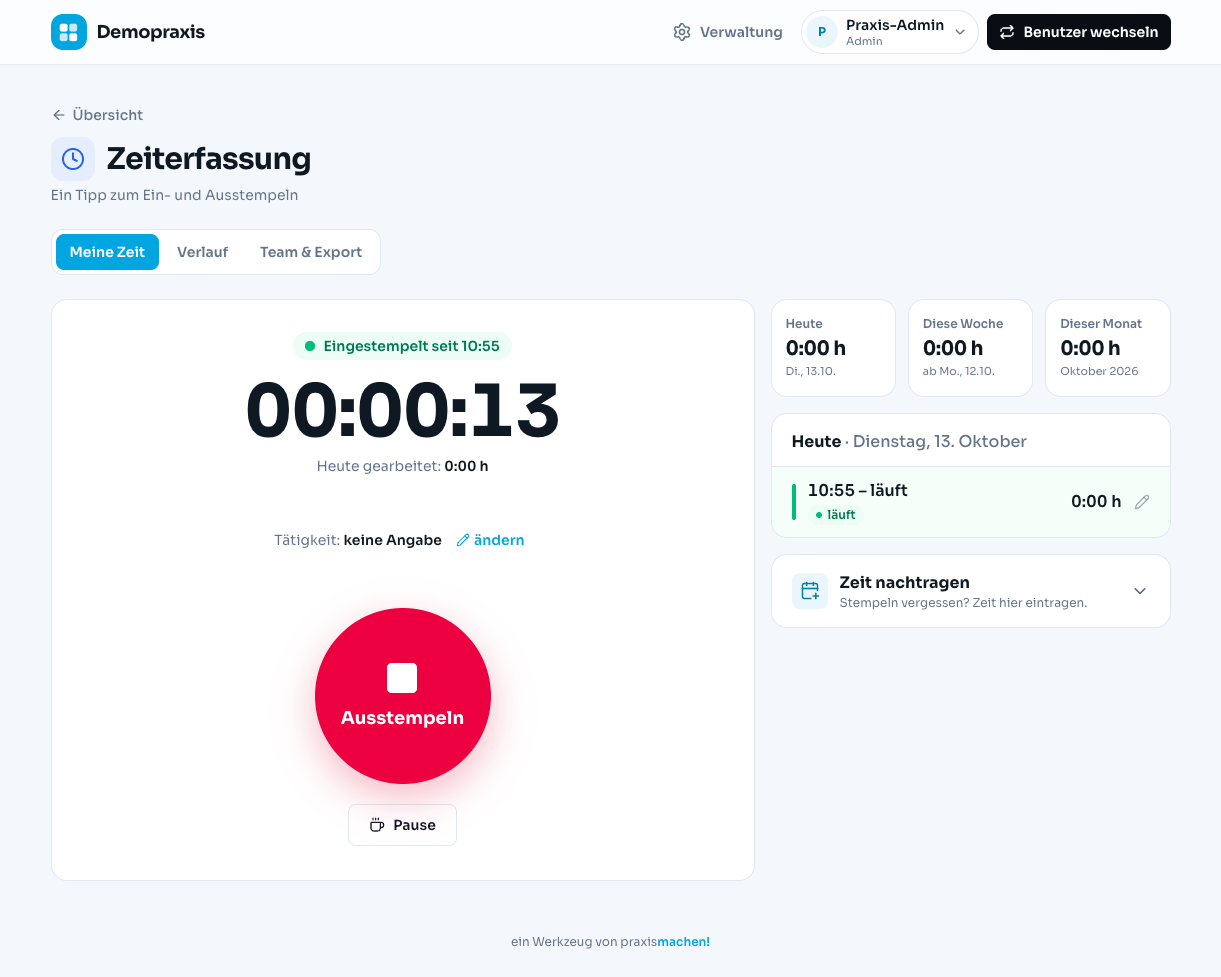Click the swap arrows icon on Benutzer wechseln

click(1007, 32)
